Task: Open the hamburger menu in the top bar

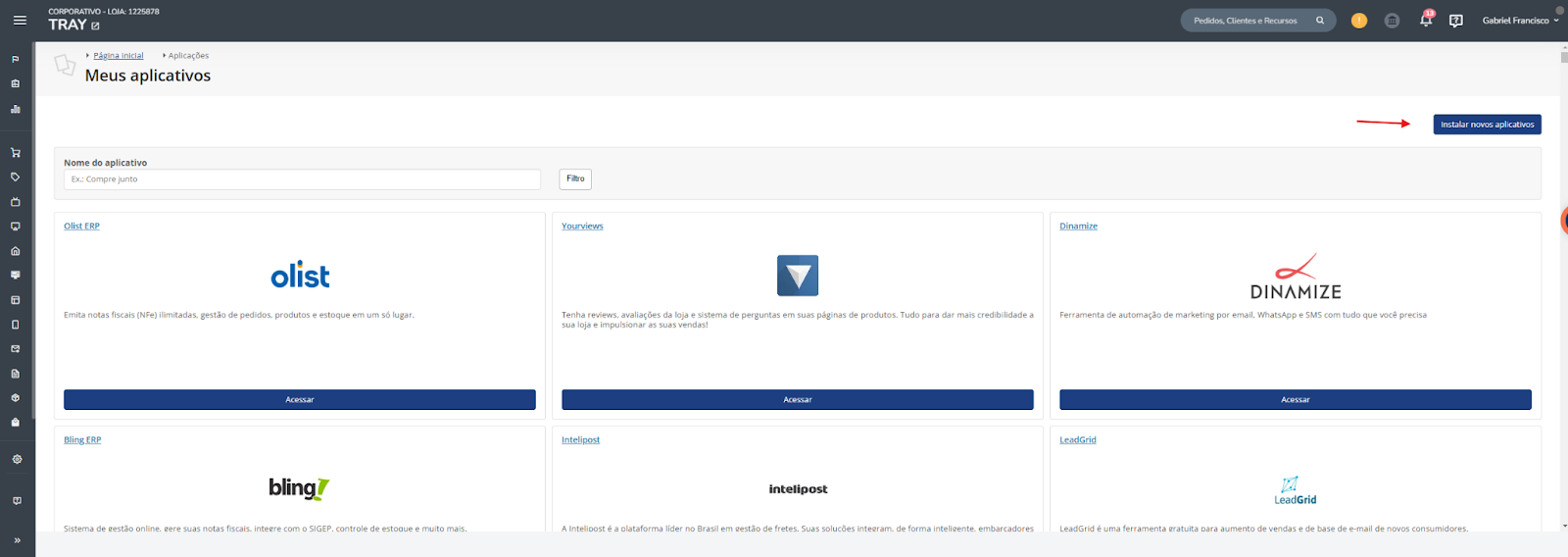Action: [20, 20]
